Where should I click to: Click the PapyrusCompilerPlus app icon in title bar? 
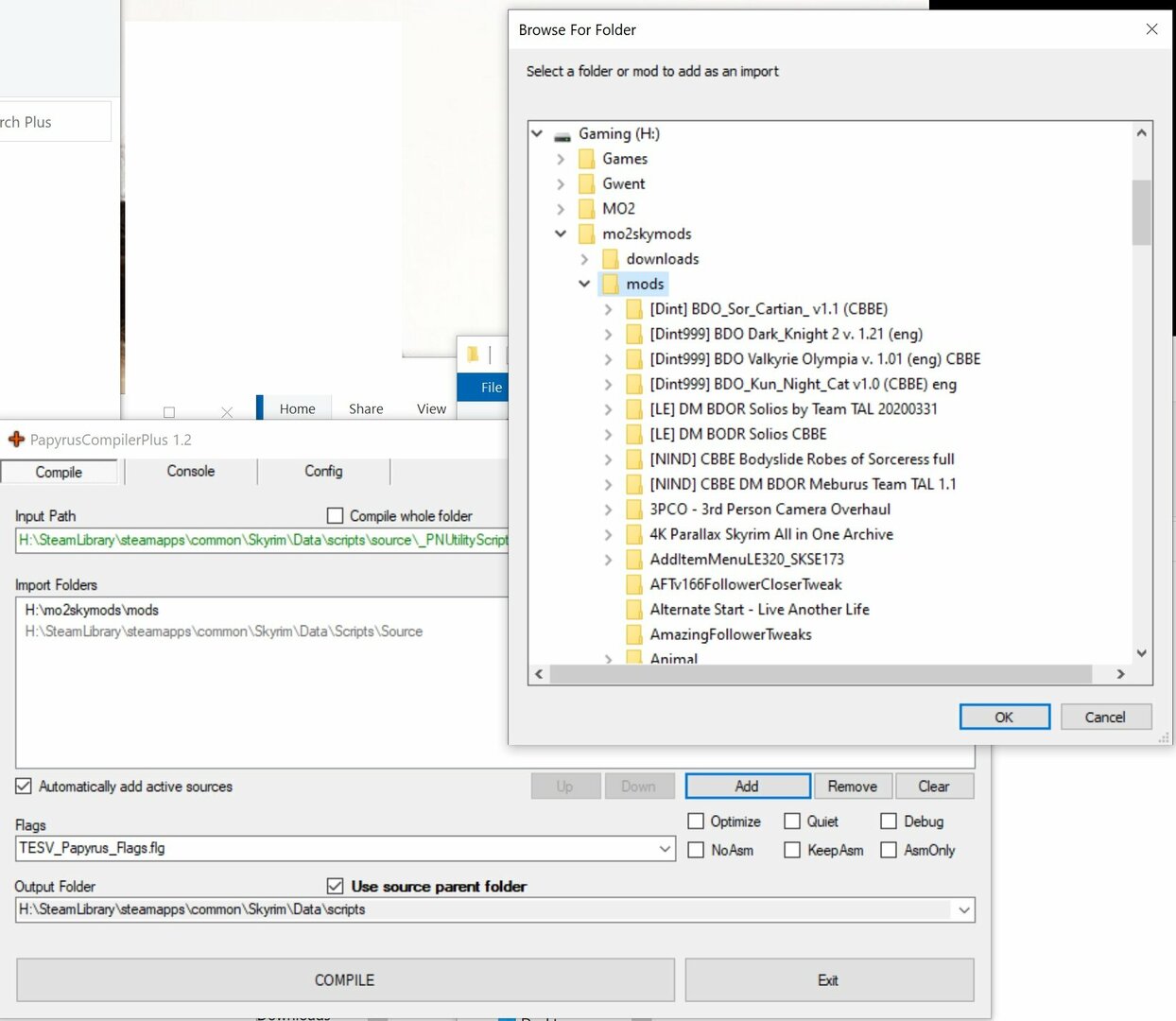click(x=16, y=440)
